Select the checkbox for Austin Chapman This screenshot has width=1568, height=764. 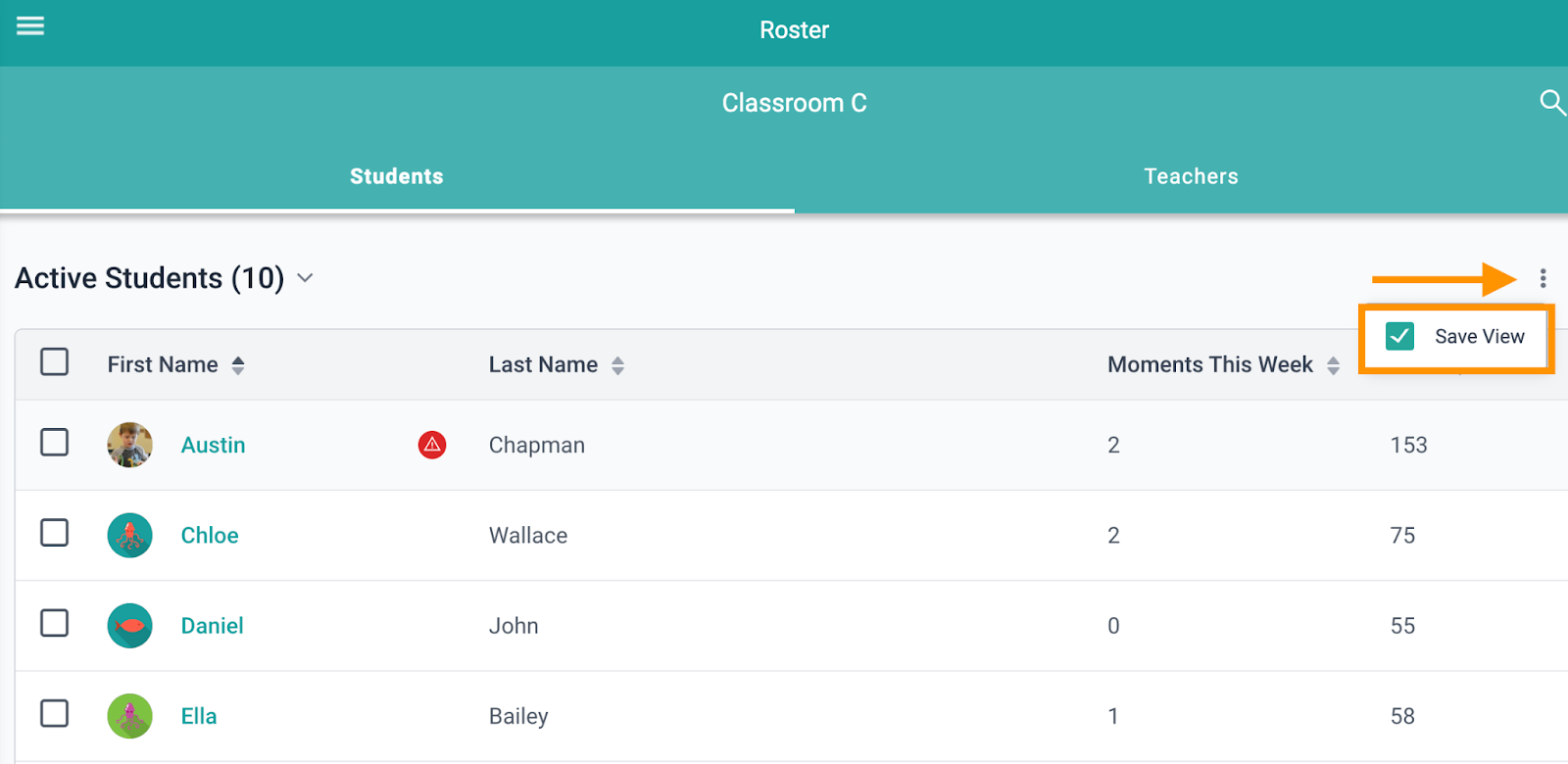point(55,442)
